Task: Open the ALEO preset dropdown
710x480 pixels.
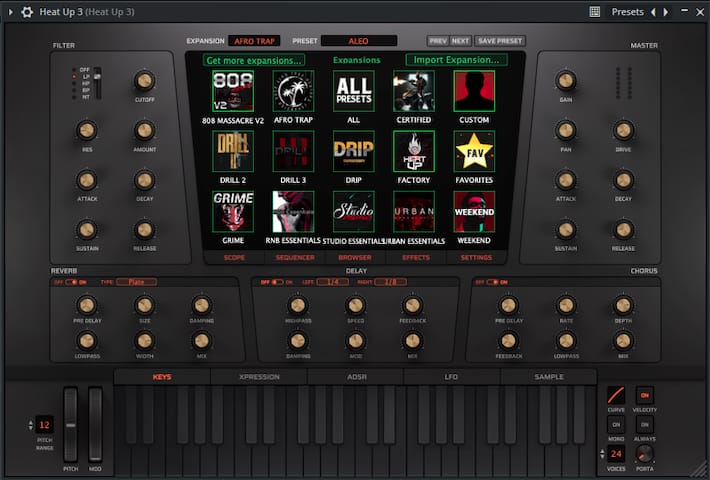Action: (359, 41)
